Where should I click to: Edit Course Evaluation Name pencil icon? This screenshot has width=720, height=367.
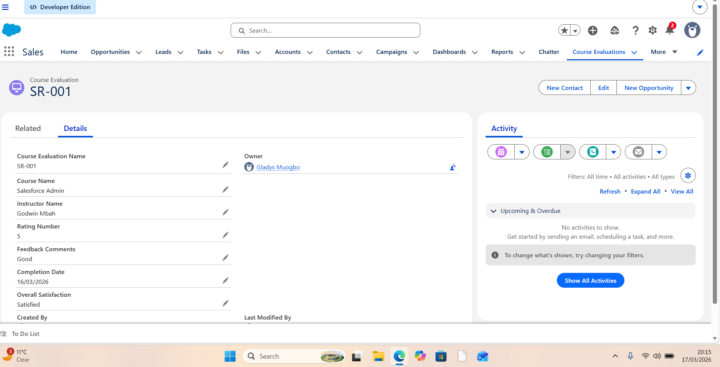(225, 164)
